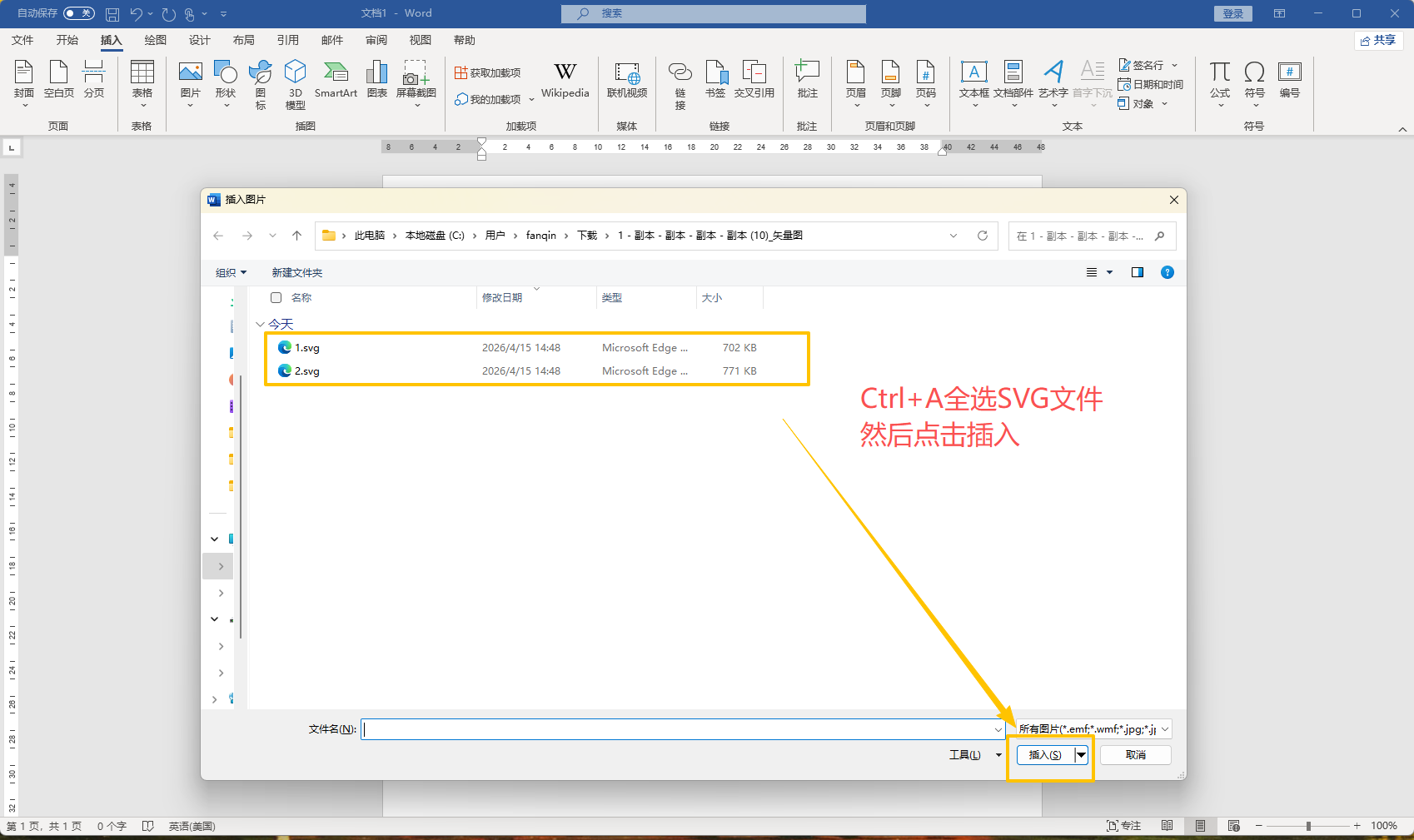Screen dimensions: 1414x840
Task: Open Page Number (页码) options
Action: tap(926, 83)
